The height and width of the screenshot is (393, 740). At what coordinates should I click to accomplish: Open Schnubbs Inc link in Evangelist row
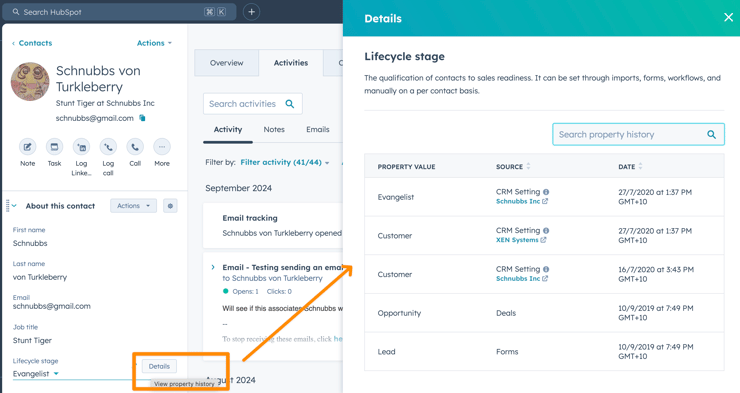[521, 201]
